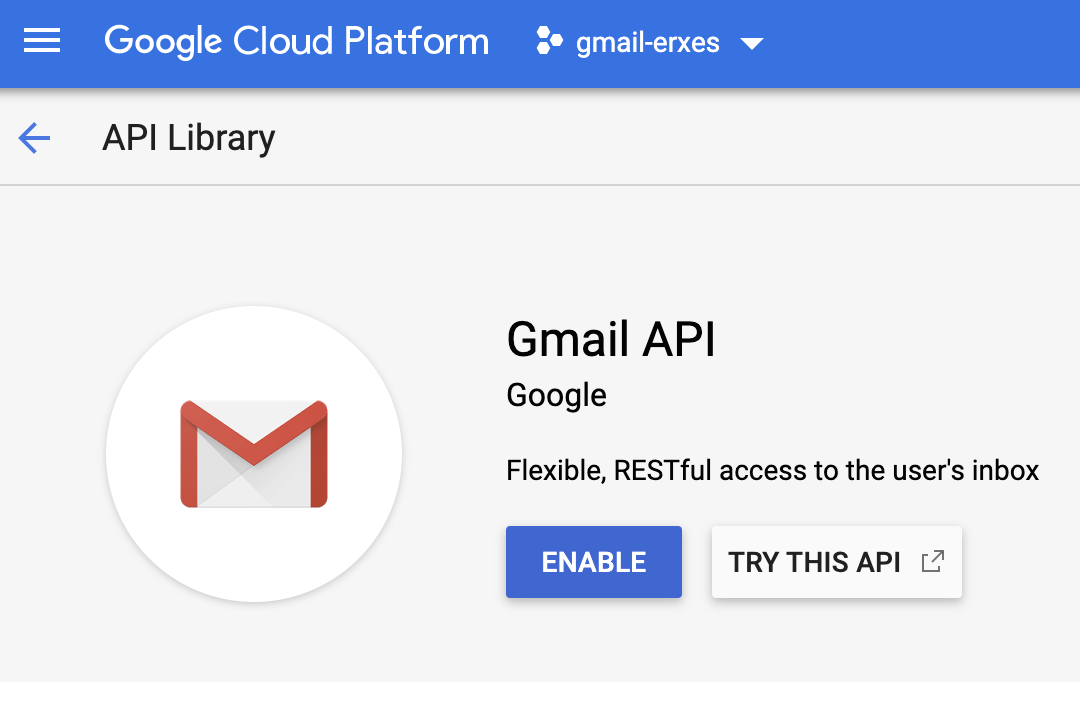Click the hexagon project icon
1080x702 pixels.
549,42
